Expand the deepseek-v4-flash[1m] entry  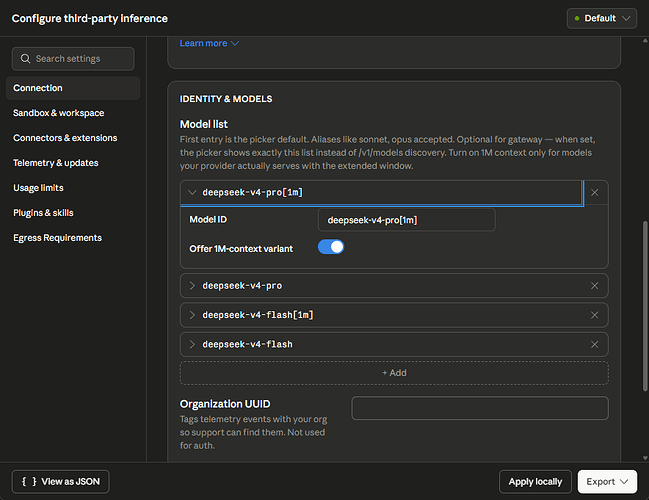coord(192,315)
